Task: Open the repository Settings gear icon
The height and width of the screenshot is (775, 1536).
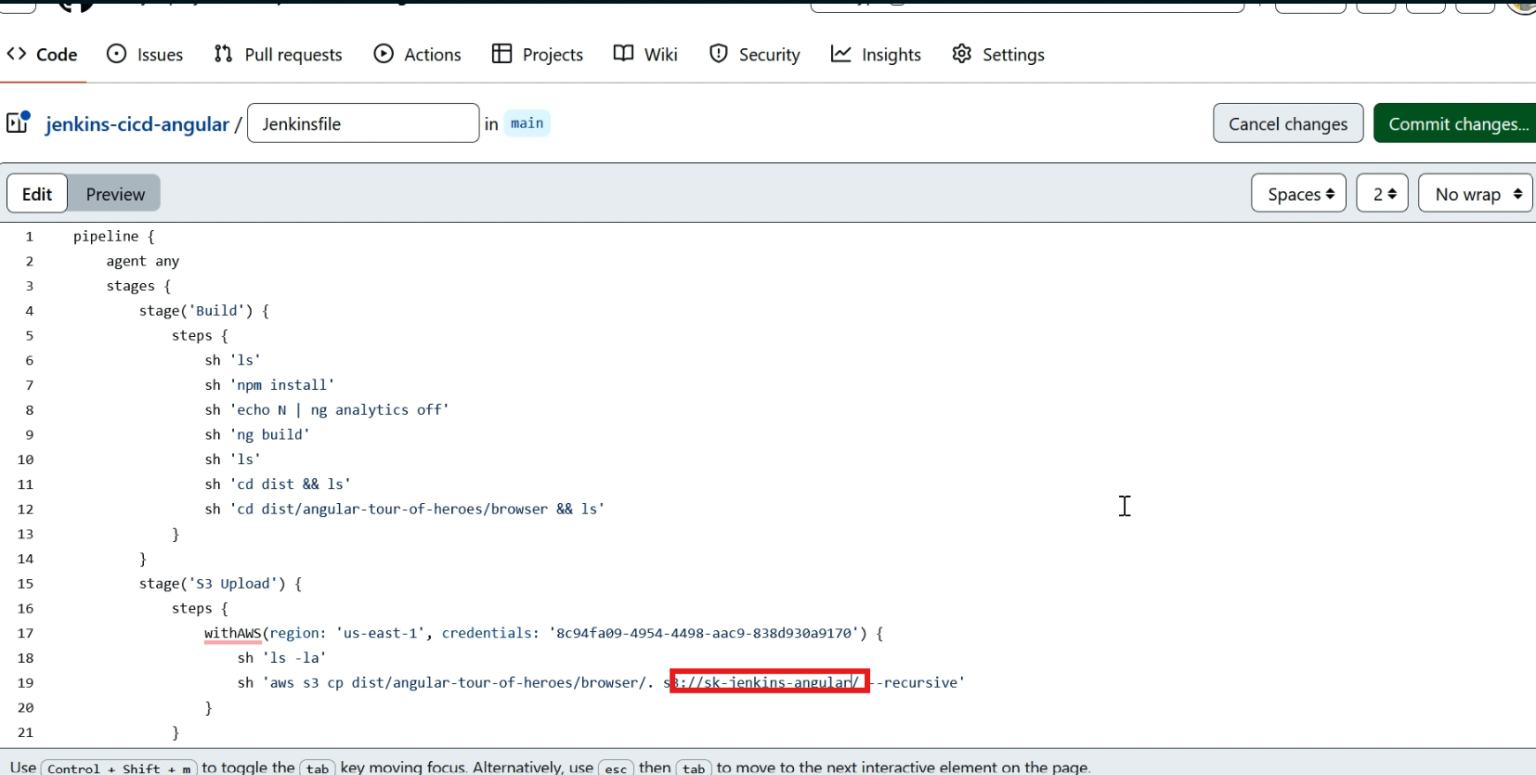Action: tap(961, 54)
